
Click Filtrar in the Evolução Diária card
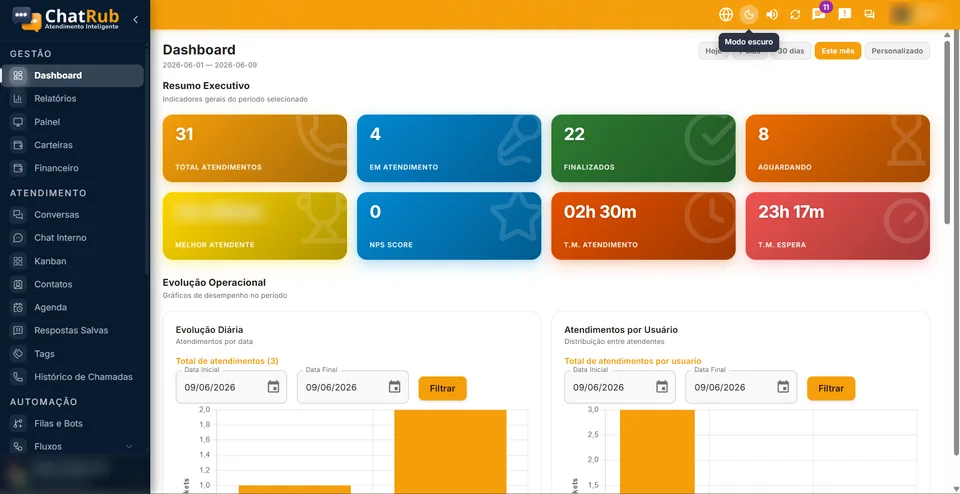442,388
